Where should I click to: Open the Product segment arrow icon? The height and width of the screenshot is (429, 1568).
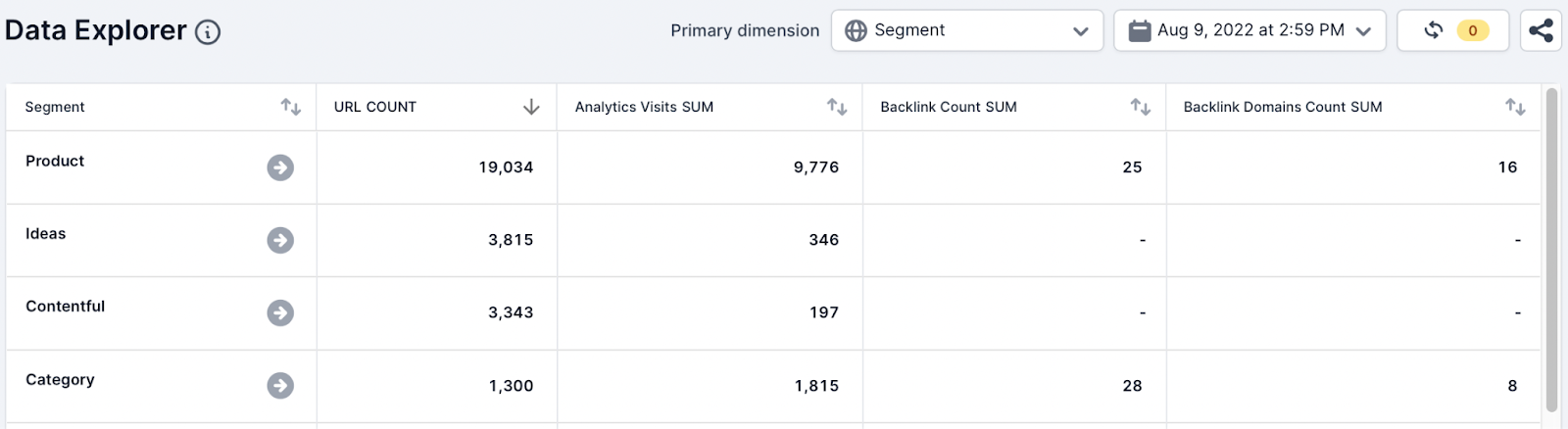(280, 167)
